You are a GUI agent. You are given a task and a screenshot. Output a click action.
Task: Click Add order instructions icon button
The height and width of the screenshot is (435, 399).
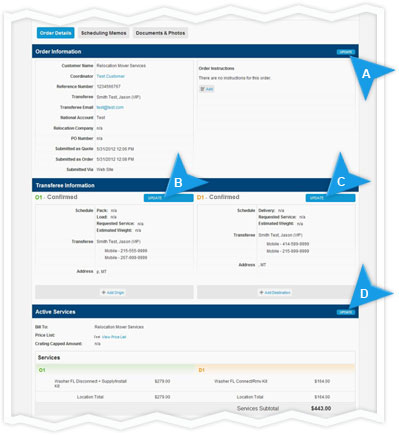[x=207, y=89]
